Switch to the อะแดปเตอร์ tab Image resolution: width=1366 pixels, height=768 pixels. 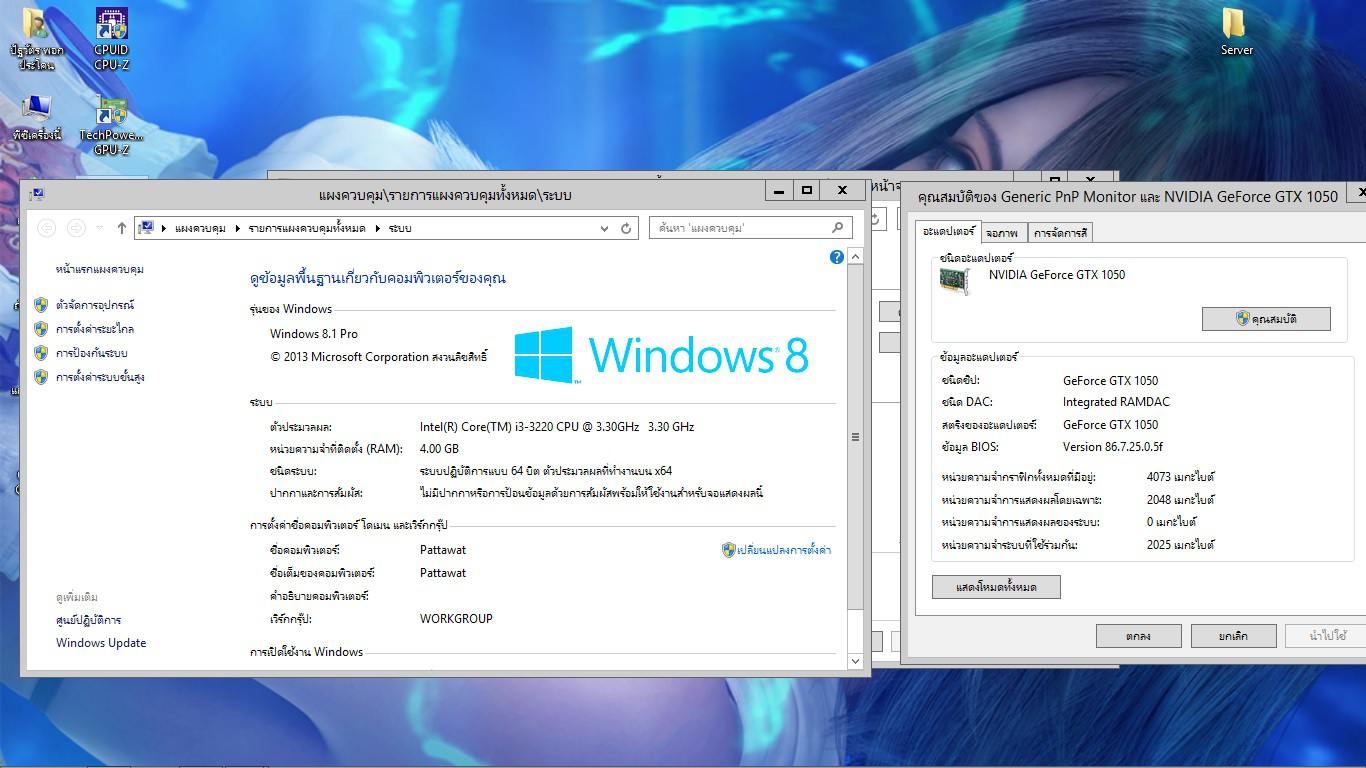pos(949,231)
